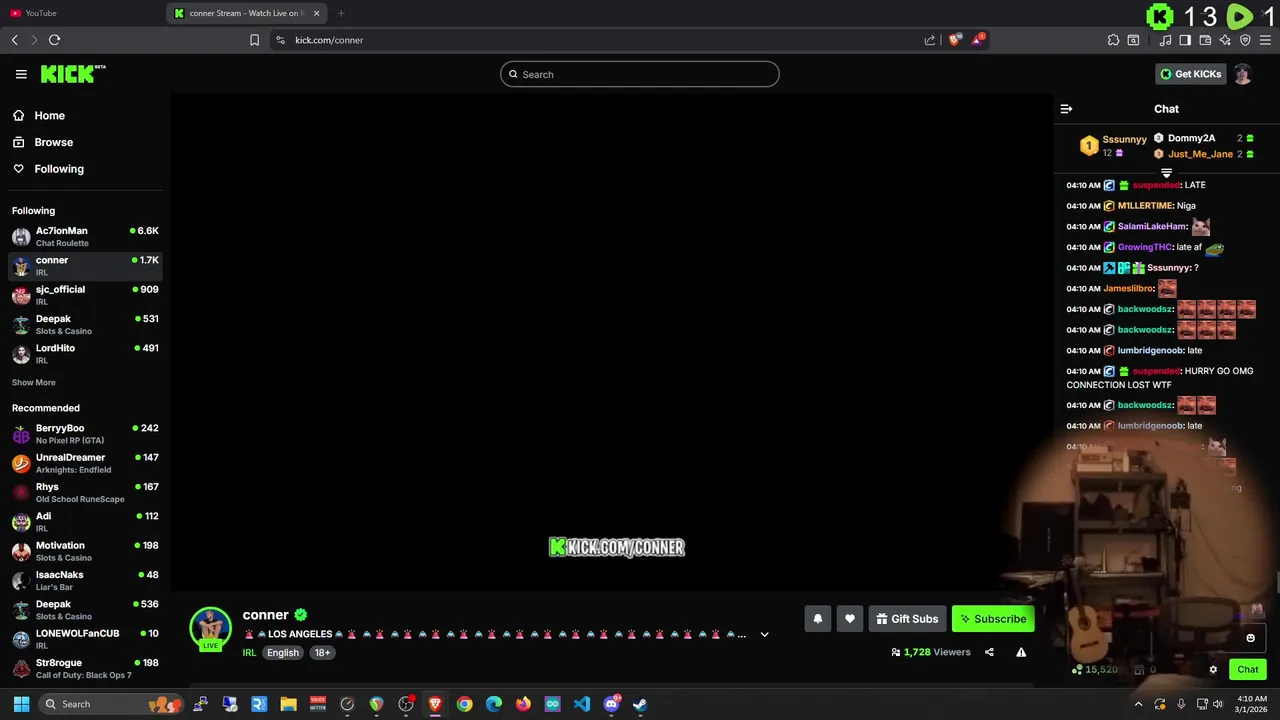Image resolution: width=1280 pixels, height=720 pixels.
Task: Open a new browser tab
Action: 341,13
